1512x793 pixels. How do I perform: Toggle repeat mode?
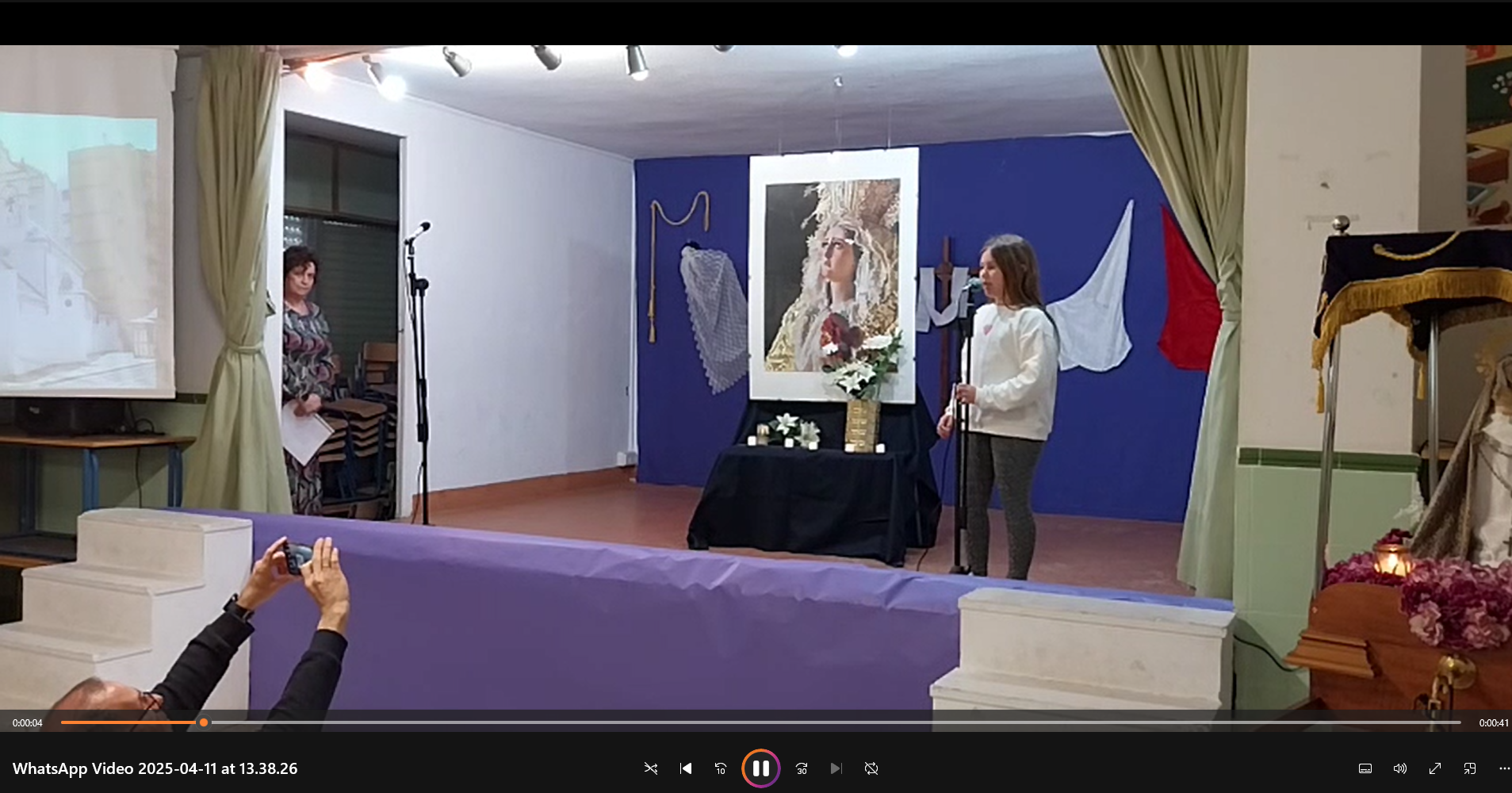click(x=871, y=768)
